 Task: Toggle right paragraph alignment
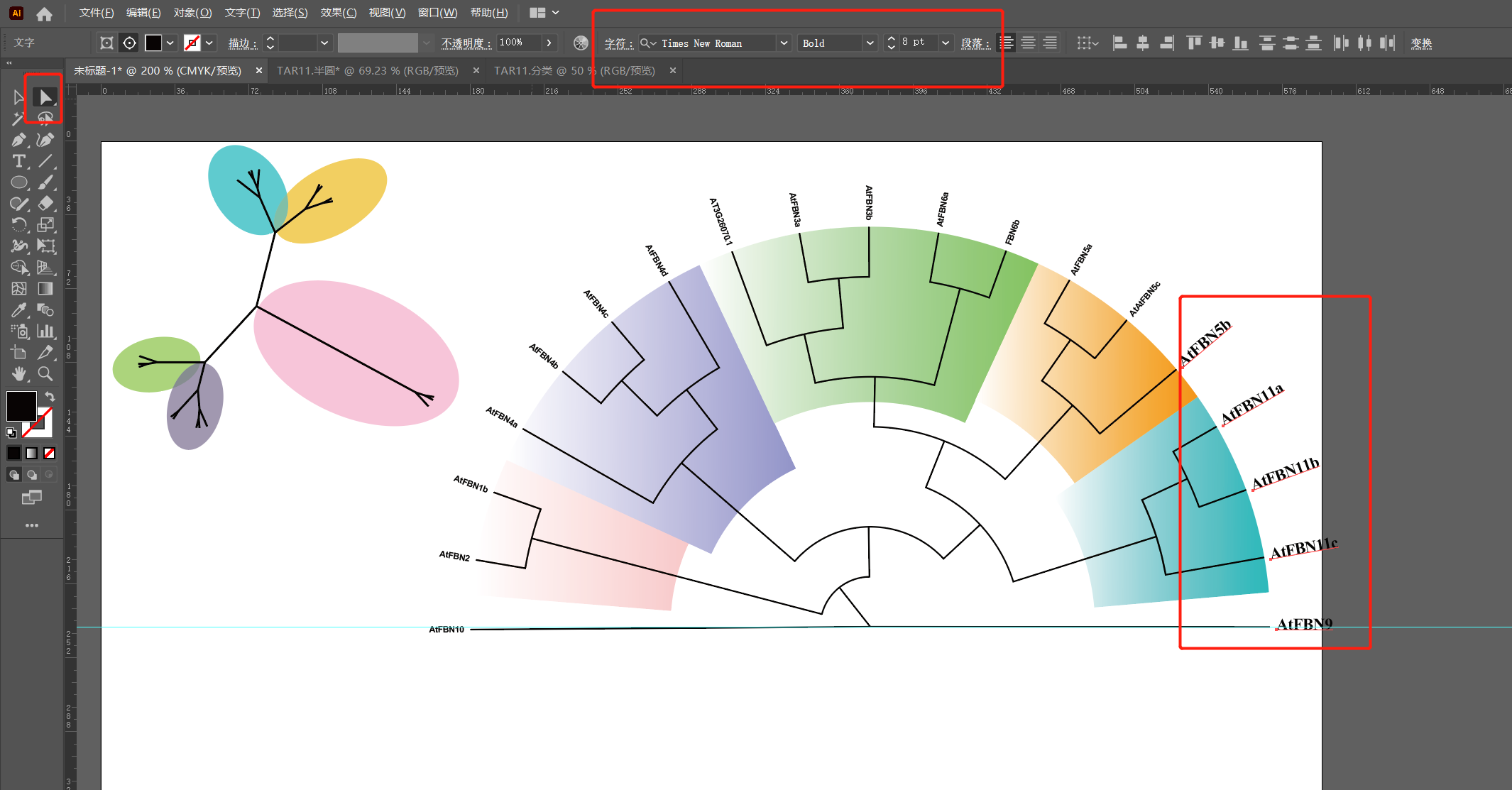pyautogui.click(x=1050, y=43)
